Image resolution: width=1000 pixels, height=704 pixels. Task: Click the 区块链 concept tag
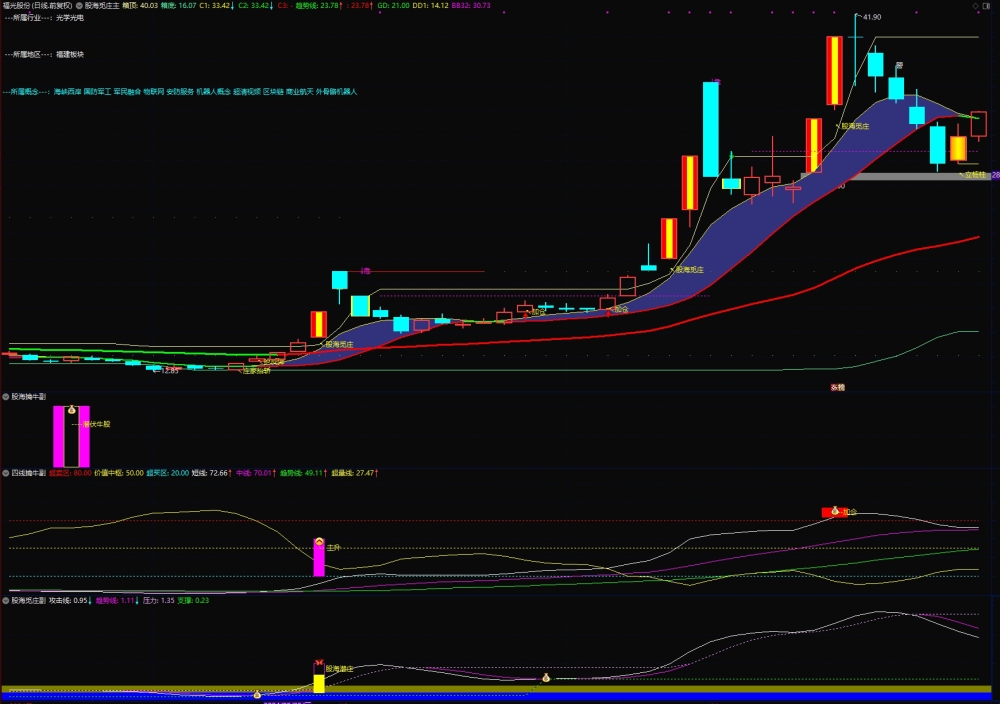(273, 92)
